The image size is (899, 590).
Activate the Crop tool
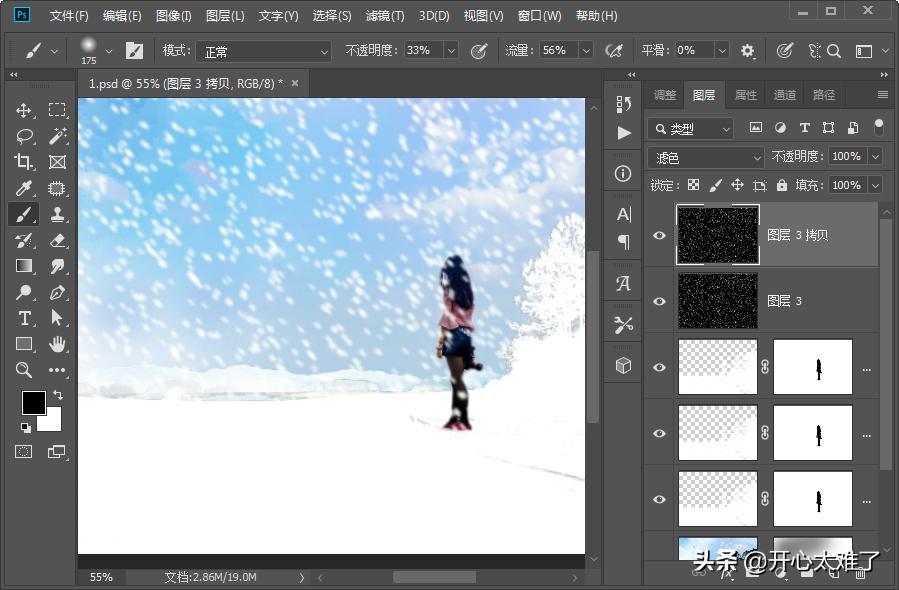tap(23, 162)
